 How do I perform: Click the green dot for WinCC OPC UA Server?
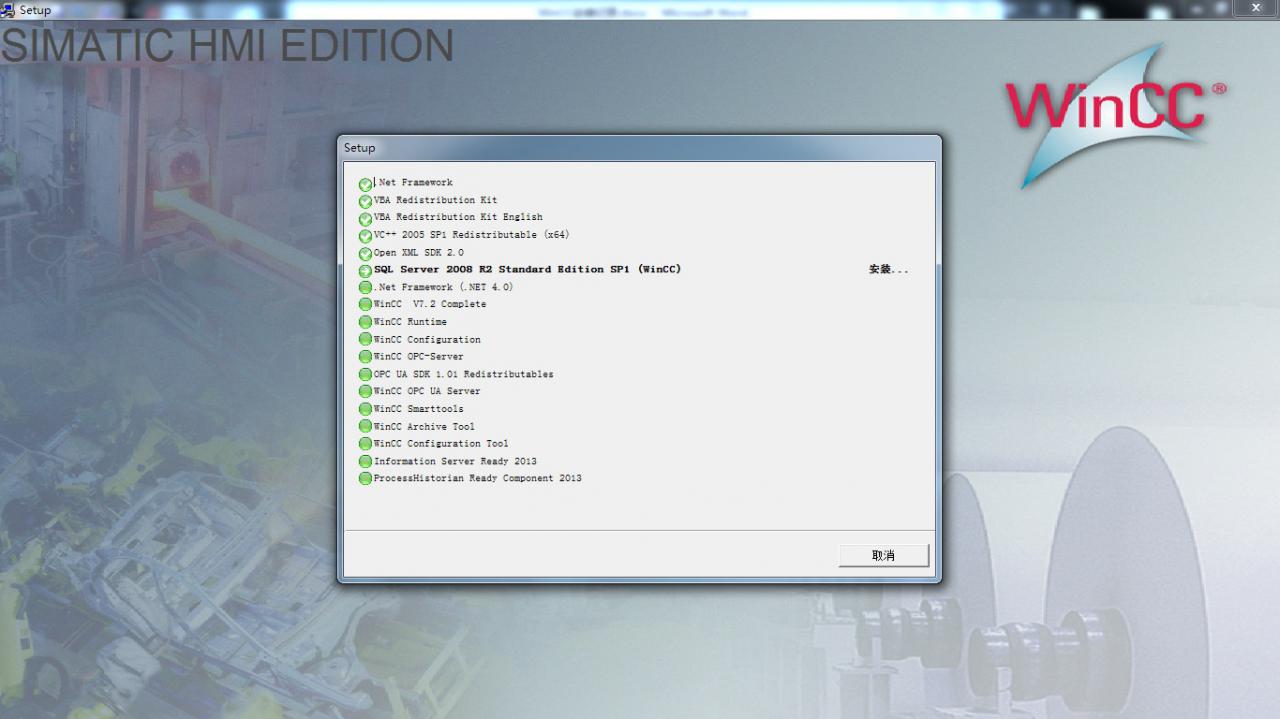point(365,392)
